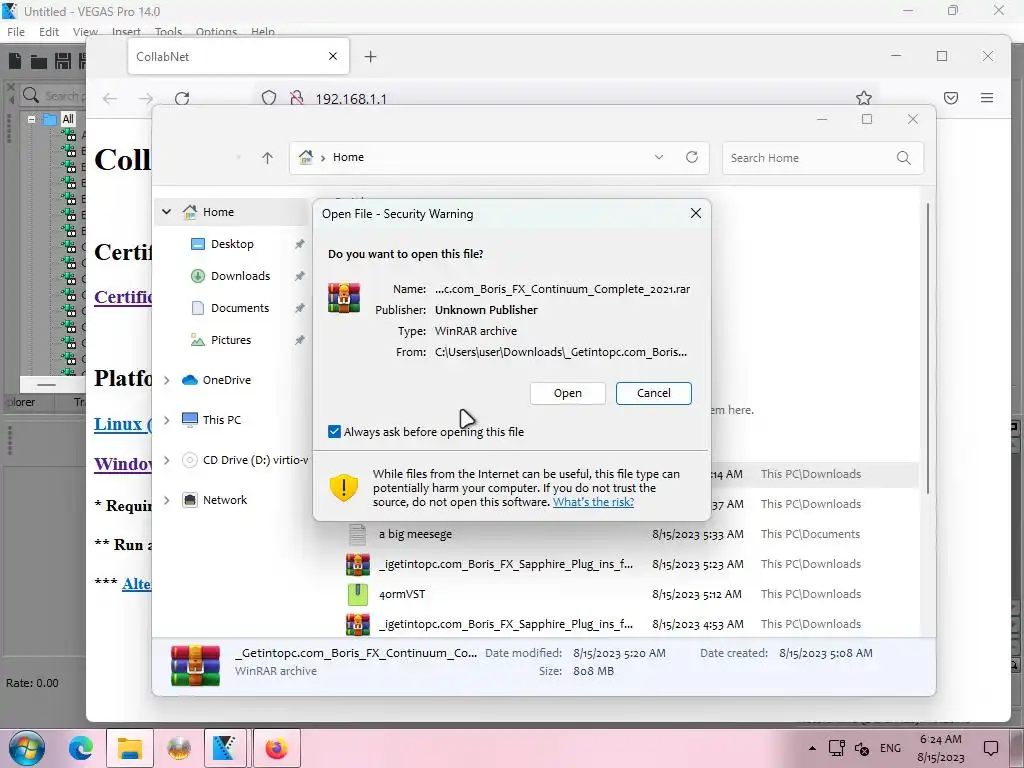Unpin Downloads using its pin icon
The image size is (1024, 768).
pos(299,276)
